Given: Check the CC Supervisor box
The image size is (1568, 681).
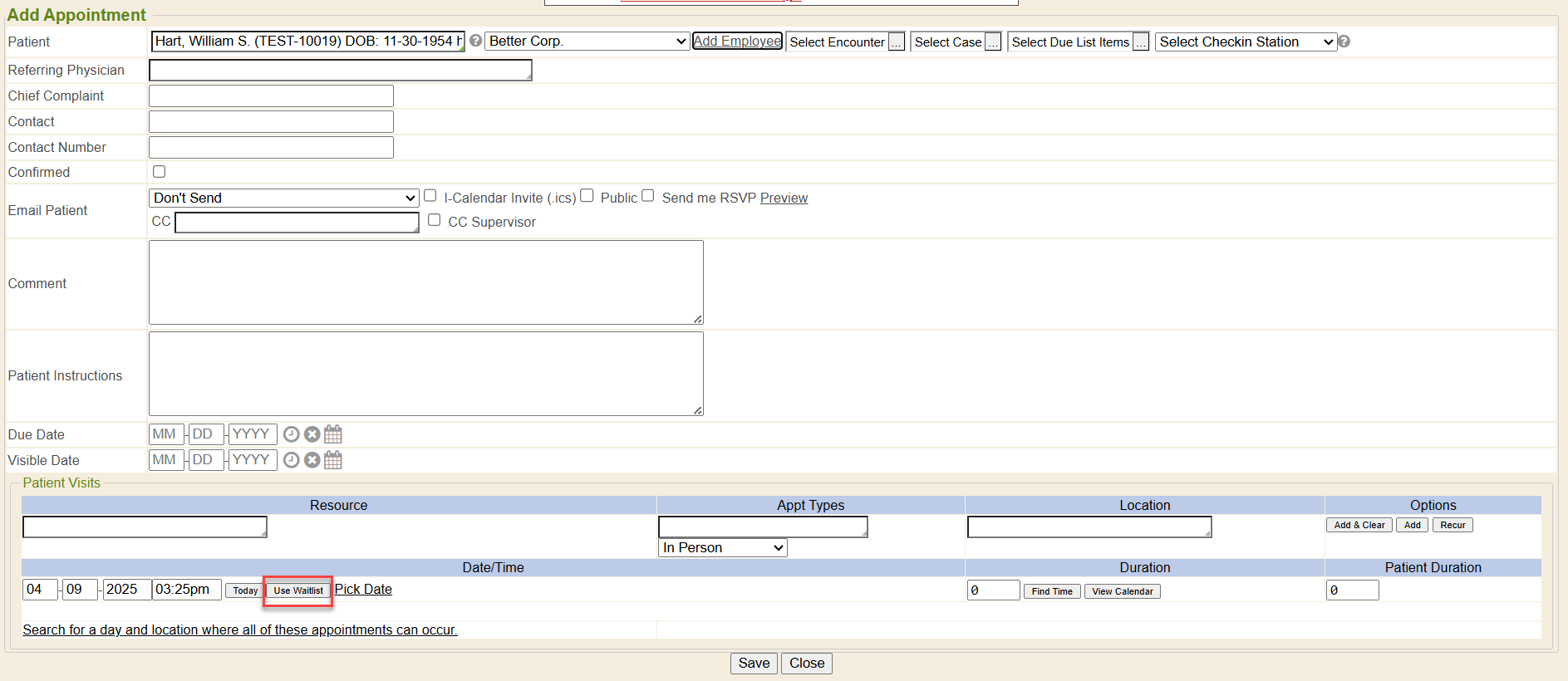Looking at the screenshot, I should click(434, 220).
